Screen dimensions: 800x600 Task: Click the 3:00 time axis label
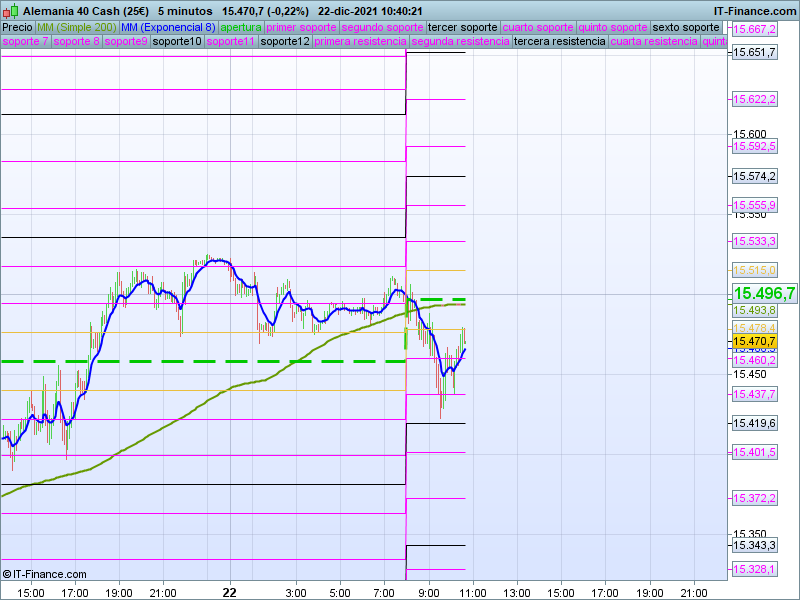(x=296, y=593)
